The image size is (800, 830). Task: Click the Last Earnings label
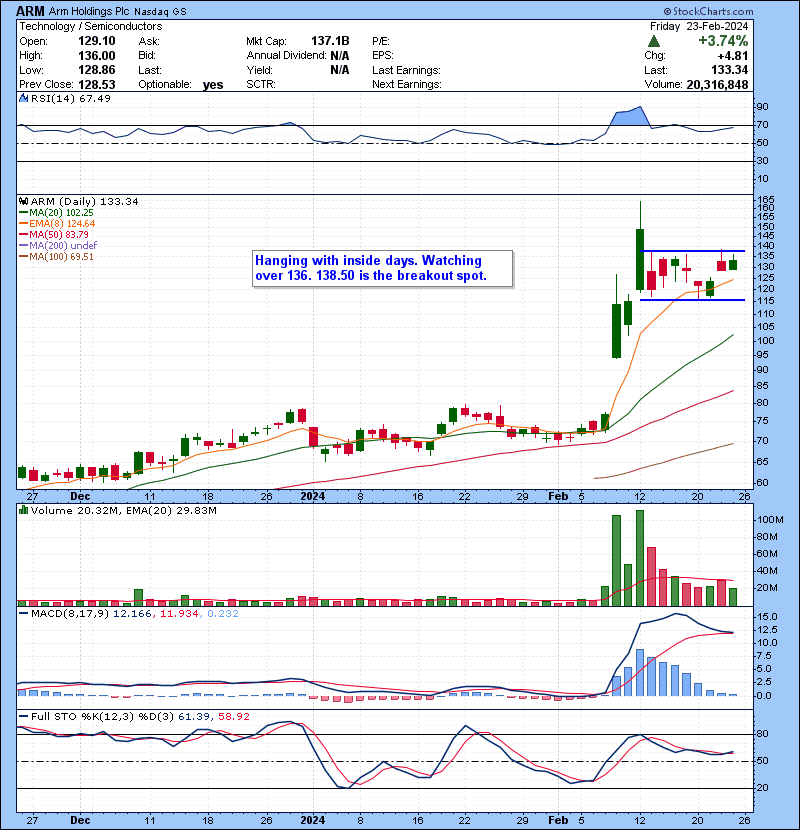pos(406,70)
